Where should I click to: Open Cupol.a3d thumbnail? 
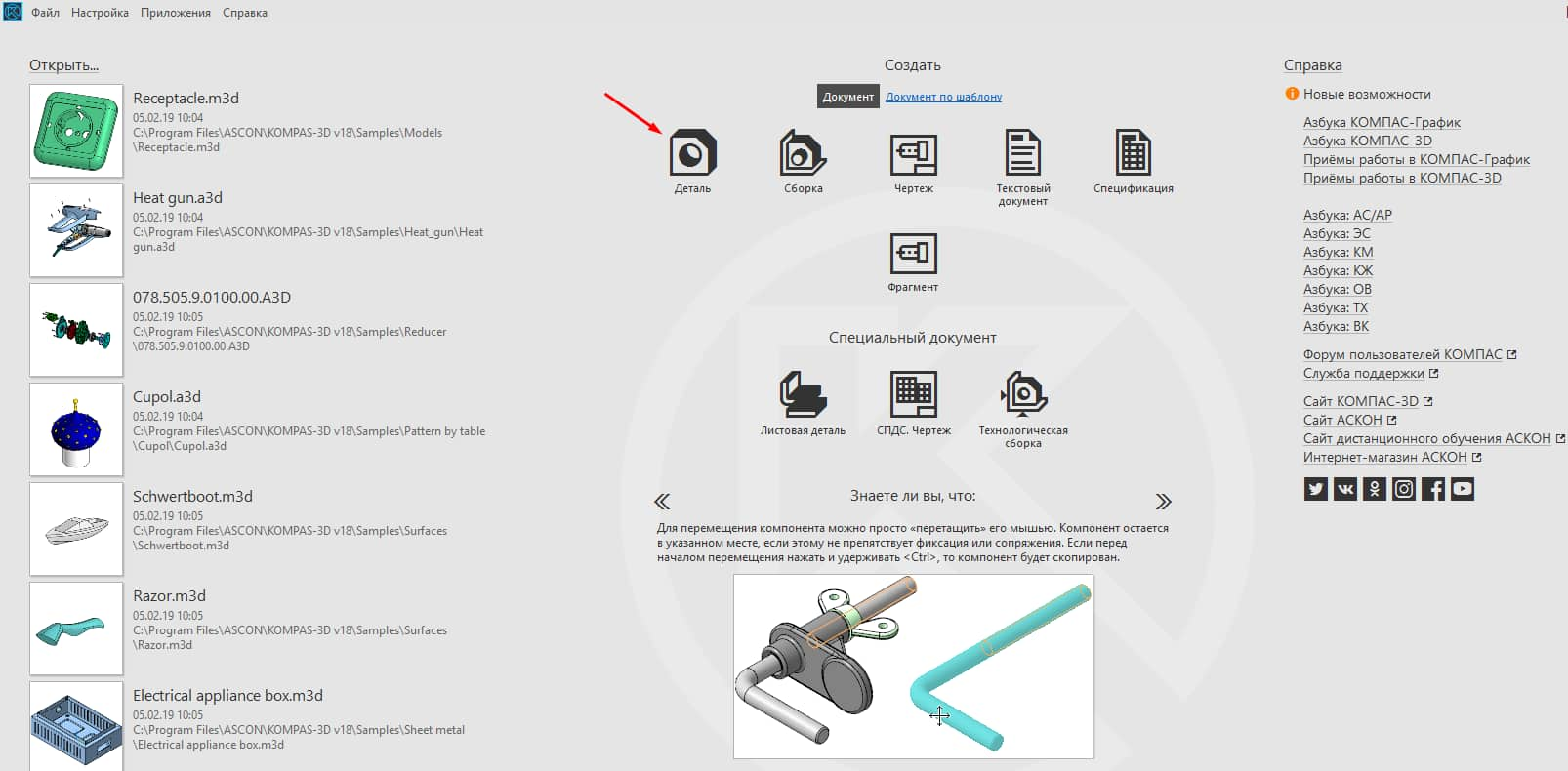tap(76, 429)
